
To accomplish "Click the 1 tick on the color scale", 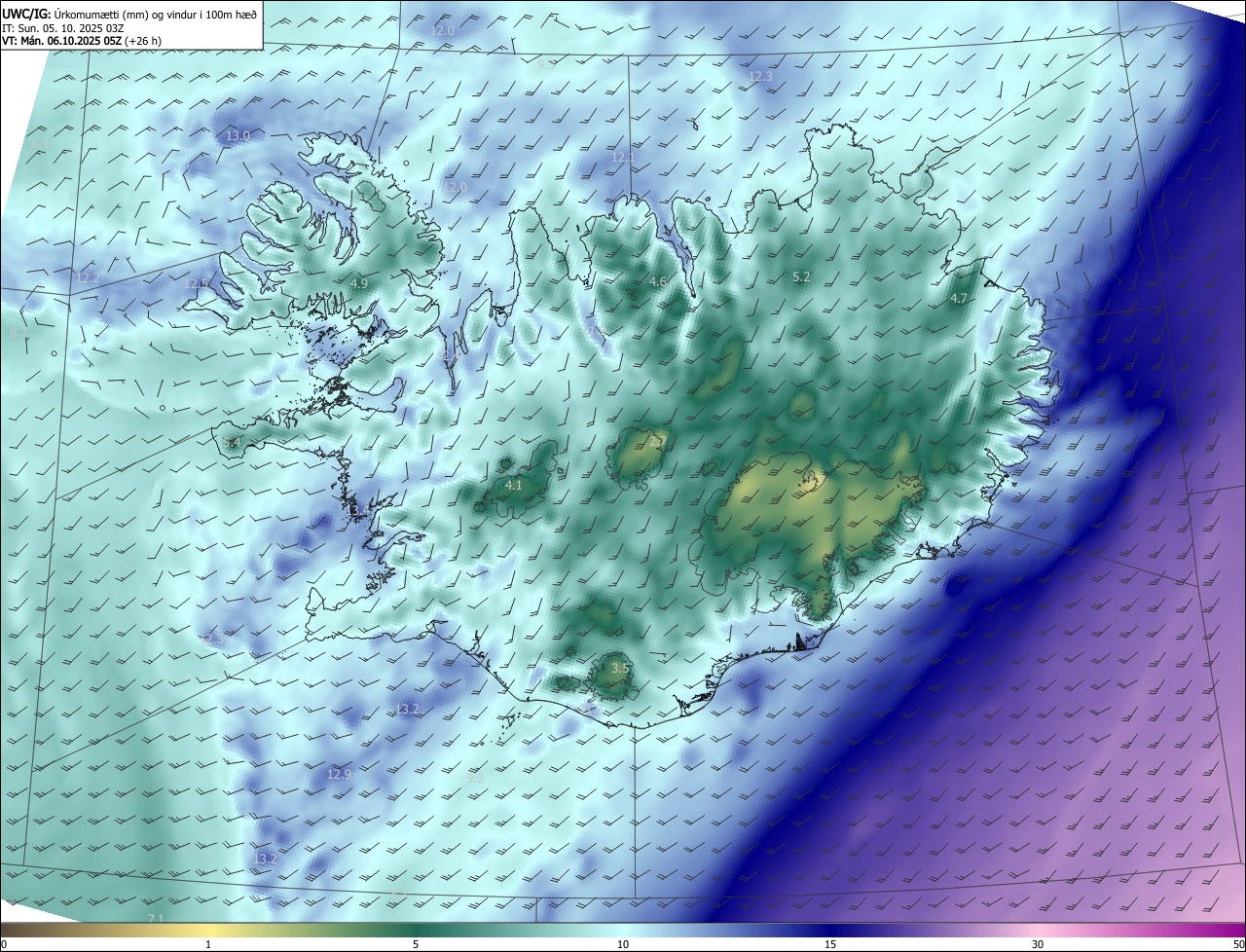I will coord(208,944).
